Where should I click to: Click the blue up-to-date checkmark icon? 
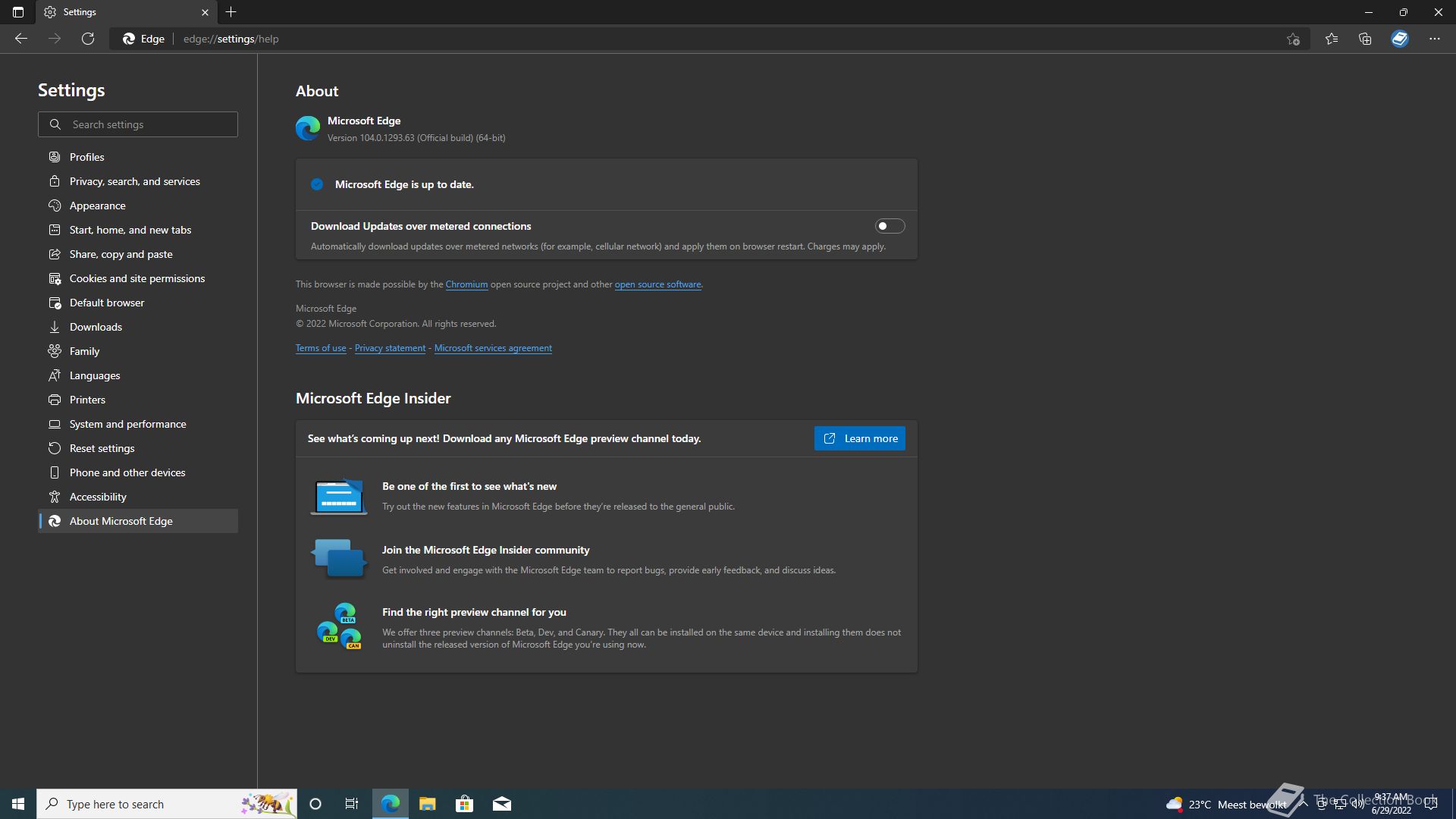pos(317,184)
